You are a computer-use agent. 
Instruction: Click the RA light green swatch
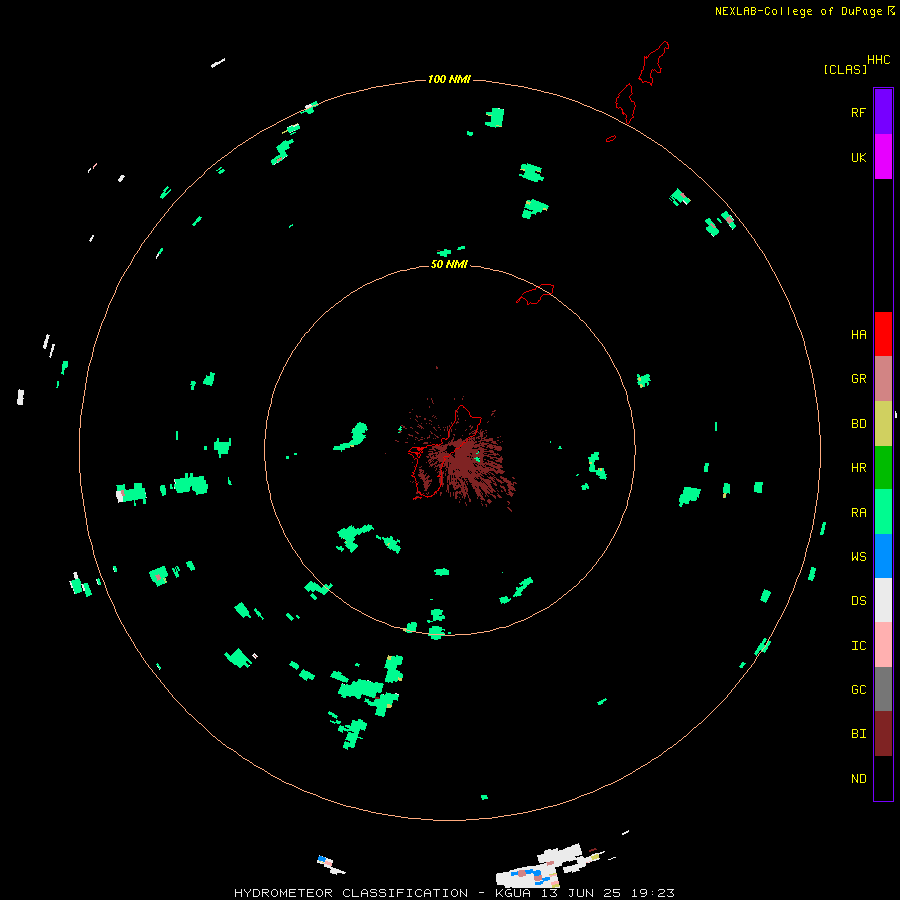tap(883, 512)
